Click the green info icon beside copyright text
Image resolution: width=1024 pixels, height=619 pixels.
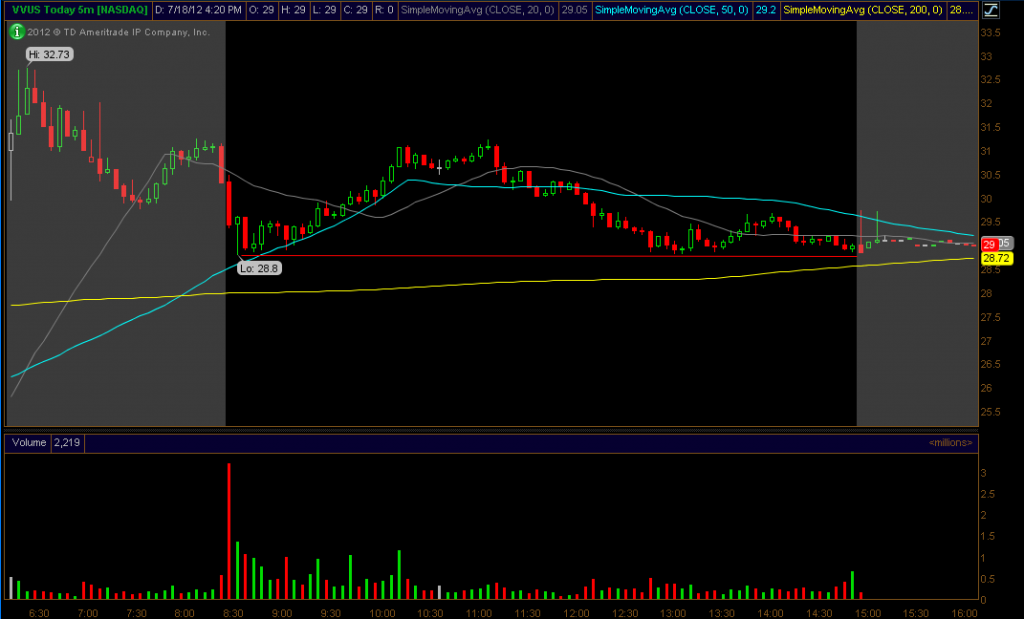(17, 31)
